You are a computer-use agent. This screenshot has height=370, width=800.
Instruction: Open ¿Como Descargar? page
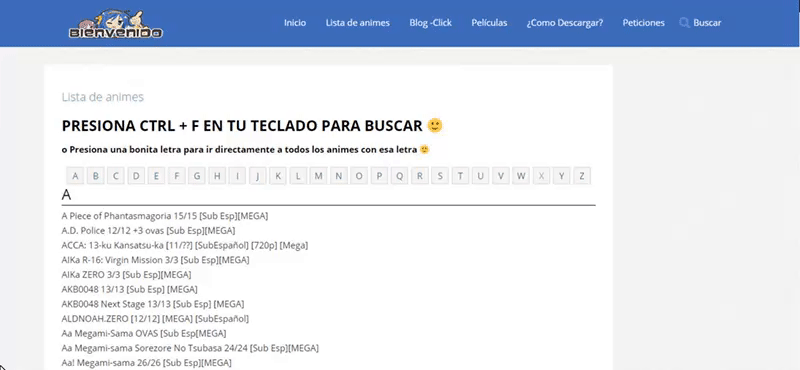pyautogui.click(x=565, y=23)
